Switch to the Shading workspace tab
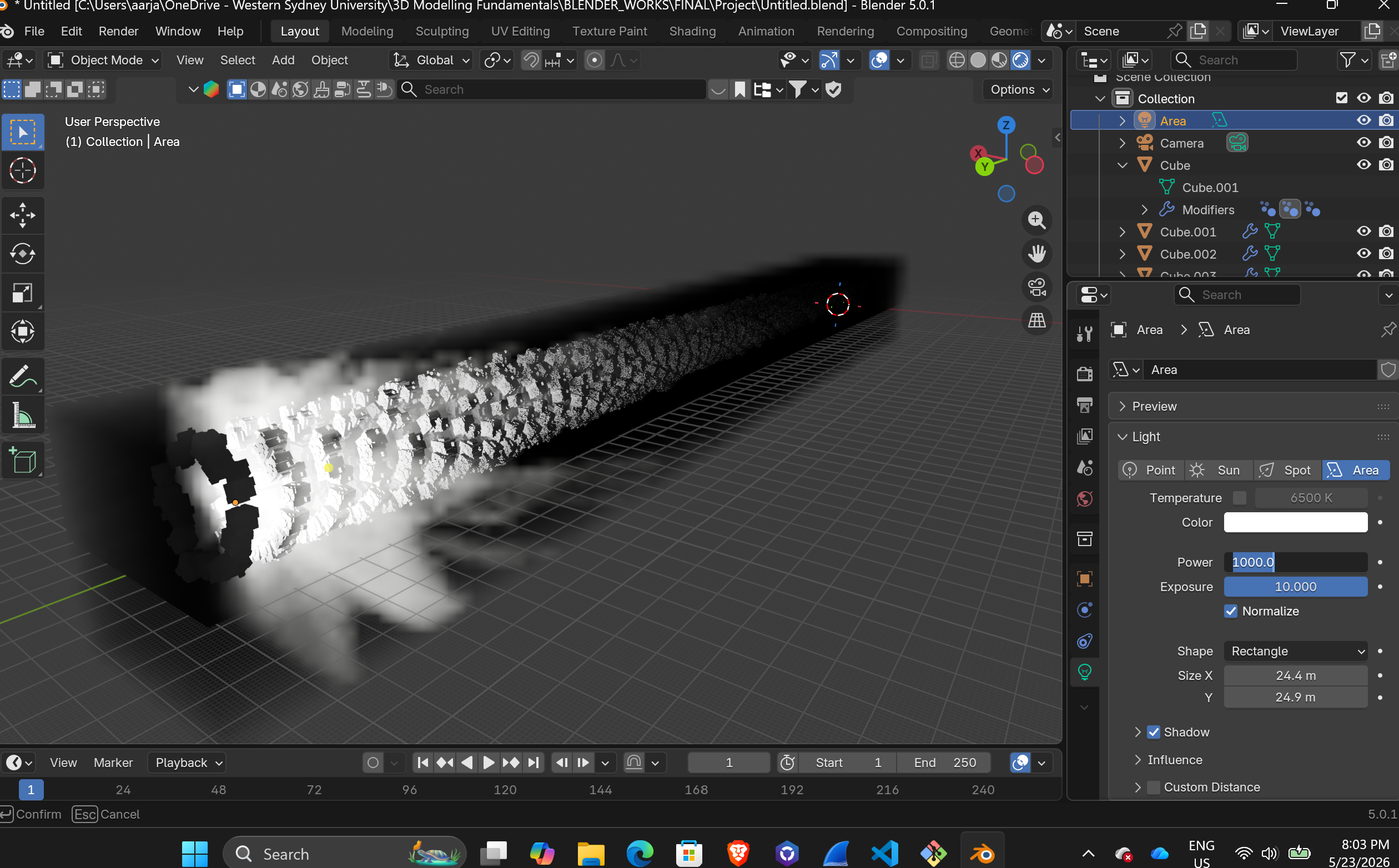The image size is (1399, 868). click(x=692, y=31)
